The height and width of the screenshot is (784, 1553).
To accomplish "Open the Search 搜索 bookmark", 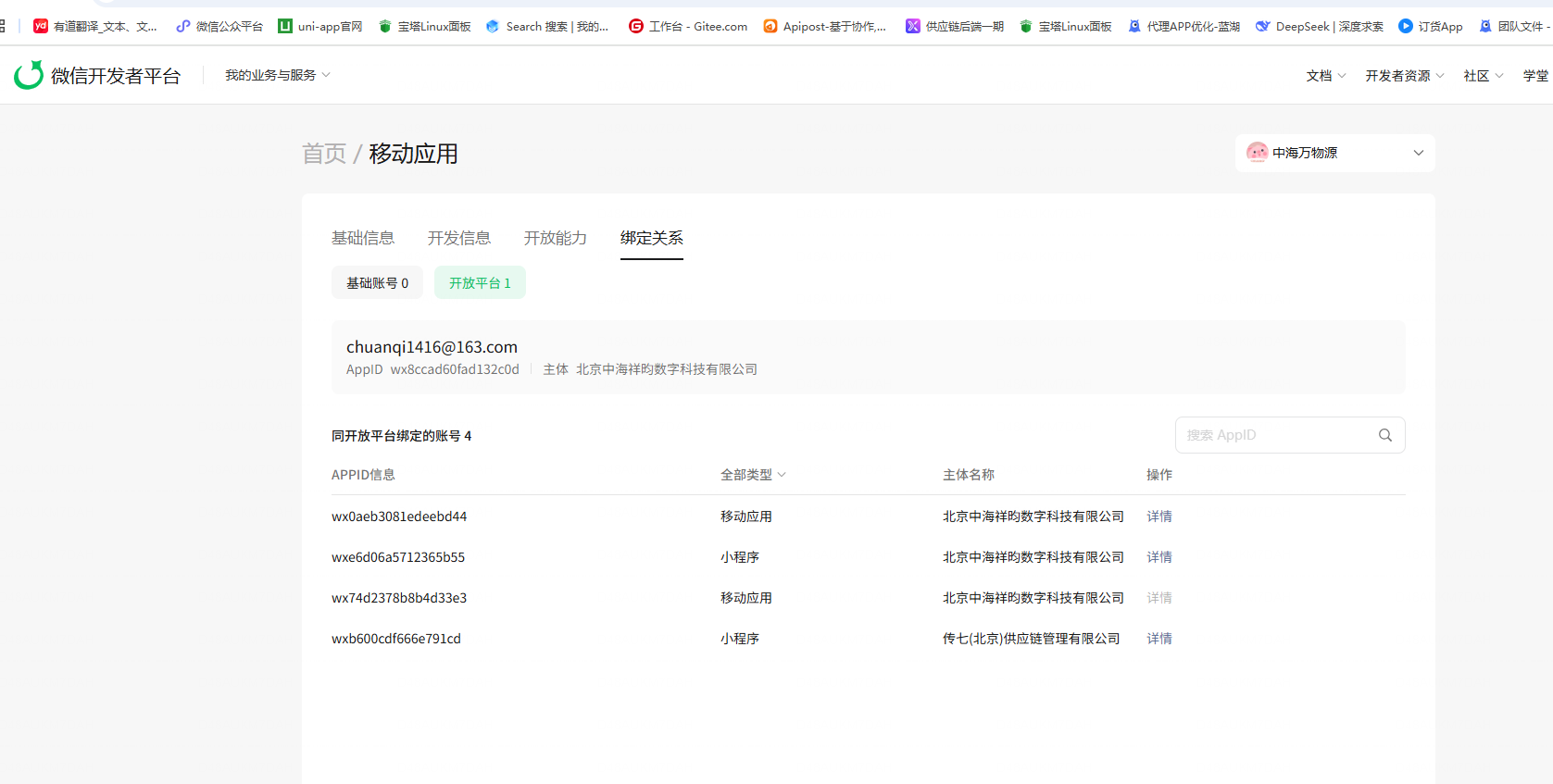I will point(547,26).
